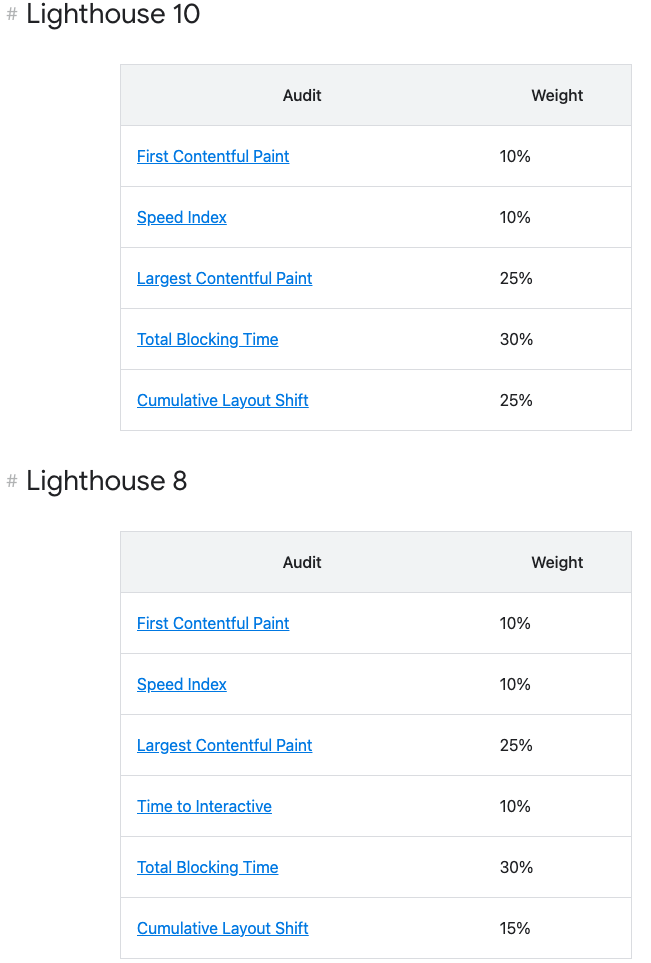This screenshot has height=963, width=651.
Task: Select Weight column header in Lighthouse 10 table
Action: tap(557, 96)
